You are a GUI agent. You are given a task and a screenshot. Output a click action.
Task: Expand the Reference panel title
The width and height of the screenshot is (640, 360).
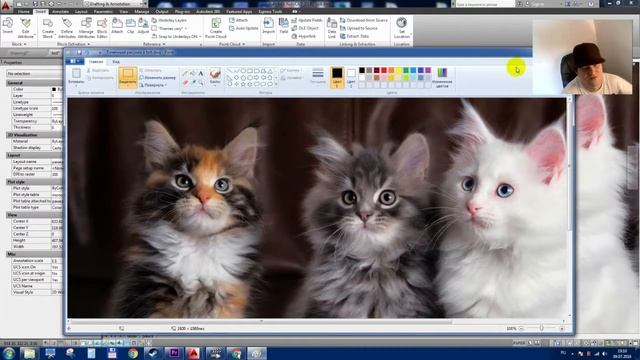153,44
